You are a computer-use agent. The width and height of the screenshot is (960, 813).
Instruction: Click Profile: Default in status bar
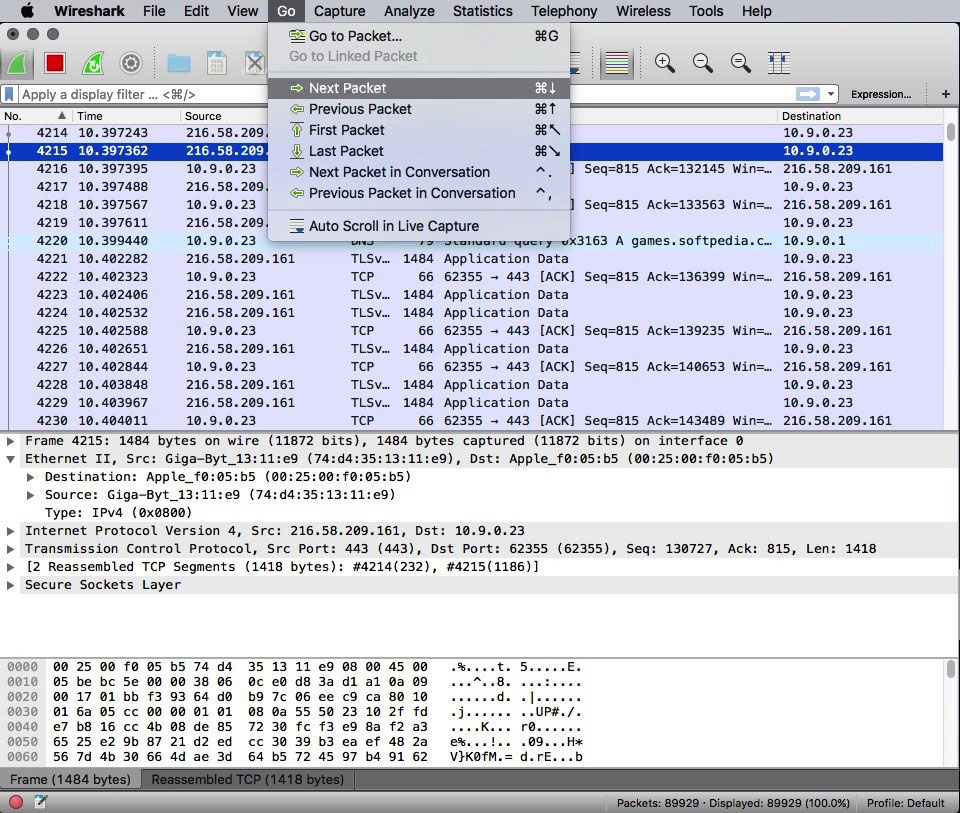[x=906, y=803]
